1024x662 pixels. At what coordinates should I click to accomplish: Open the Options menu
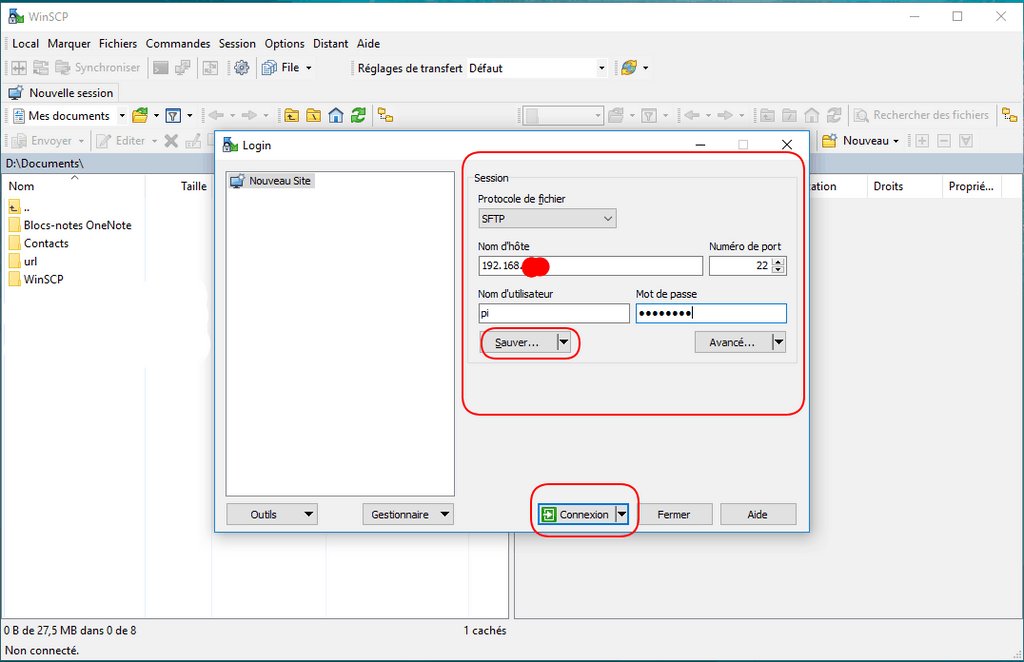pyautogui.click(x=284, y=44)
